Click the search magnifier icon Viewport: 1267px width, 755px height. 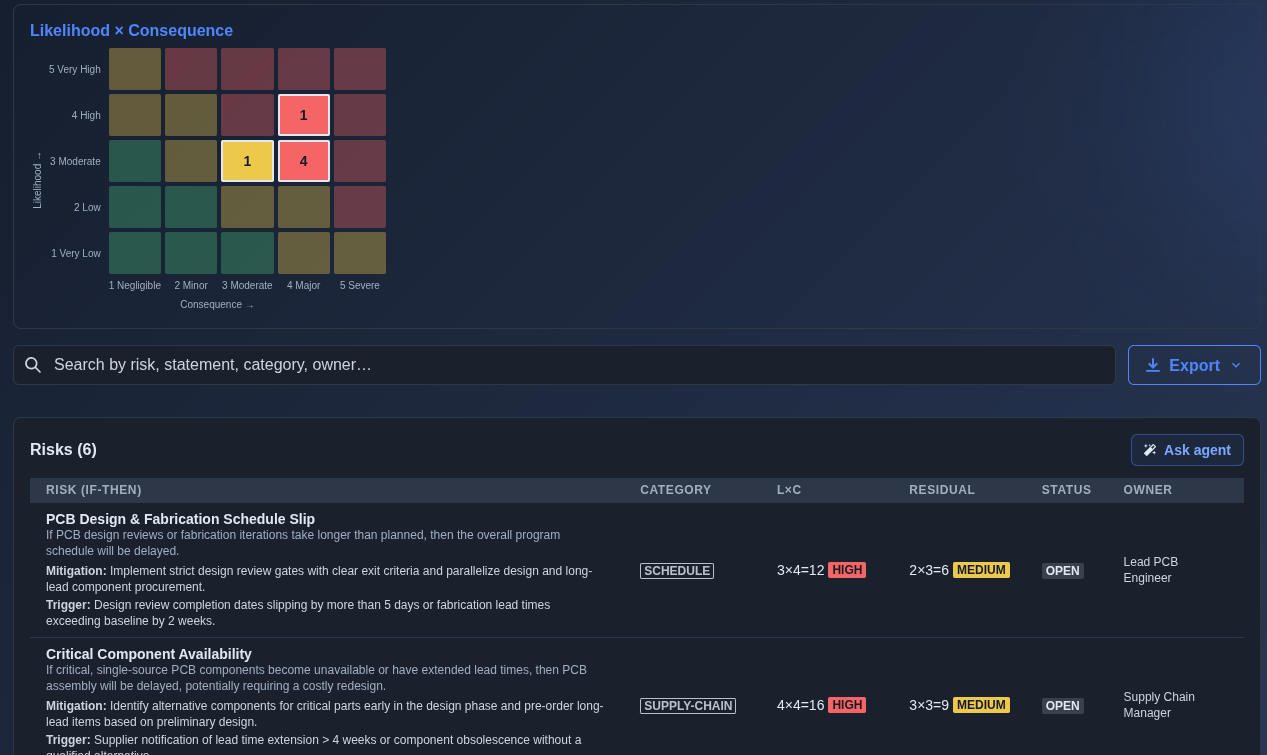click(33, 365)
